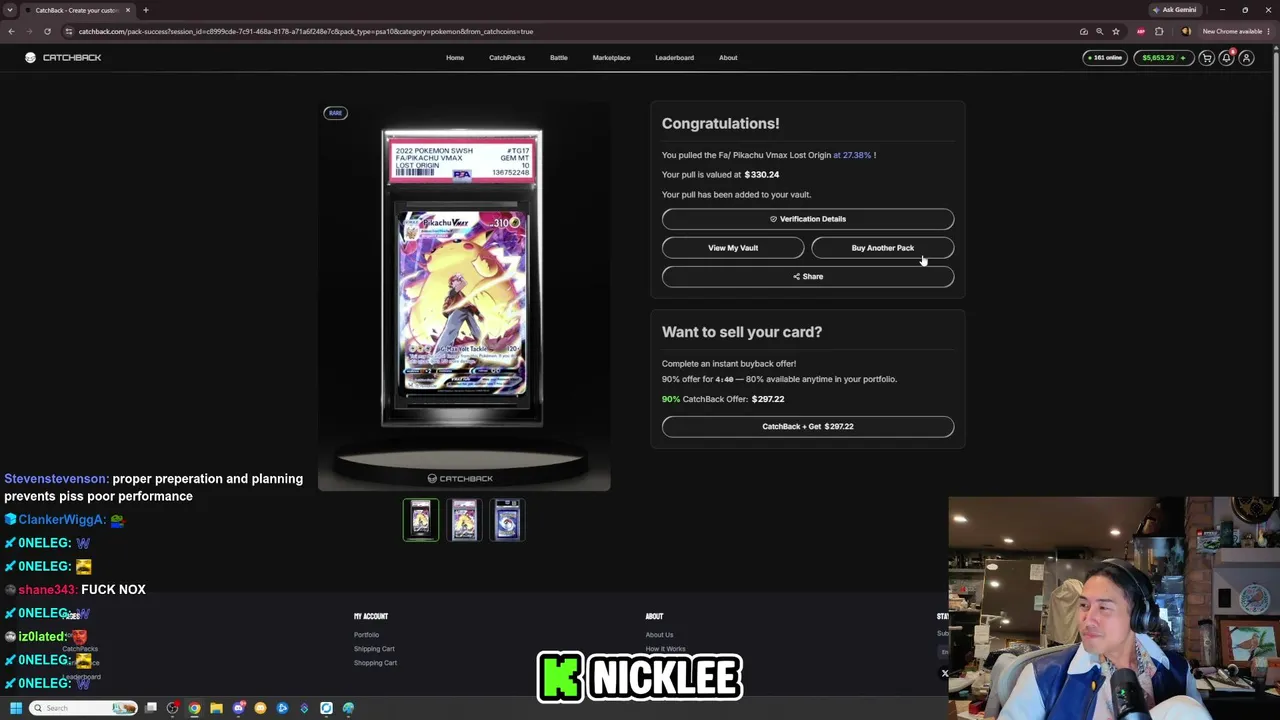Open the shopping cart icon
This screenshot has width=1280, height=720.
1207,58
